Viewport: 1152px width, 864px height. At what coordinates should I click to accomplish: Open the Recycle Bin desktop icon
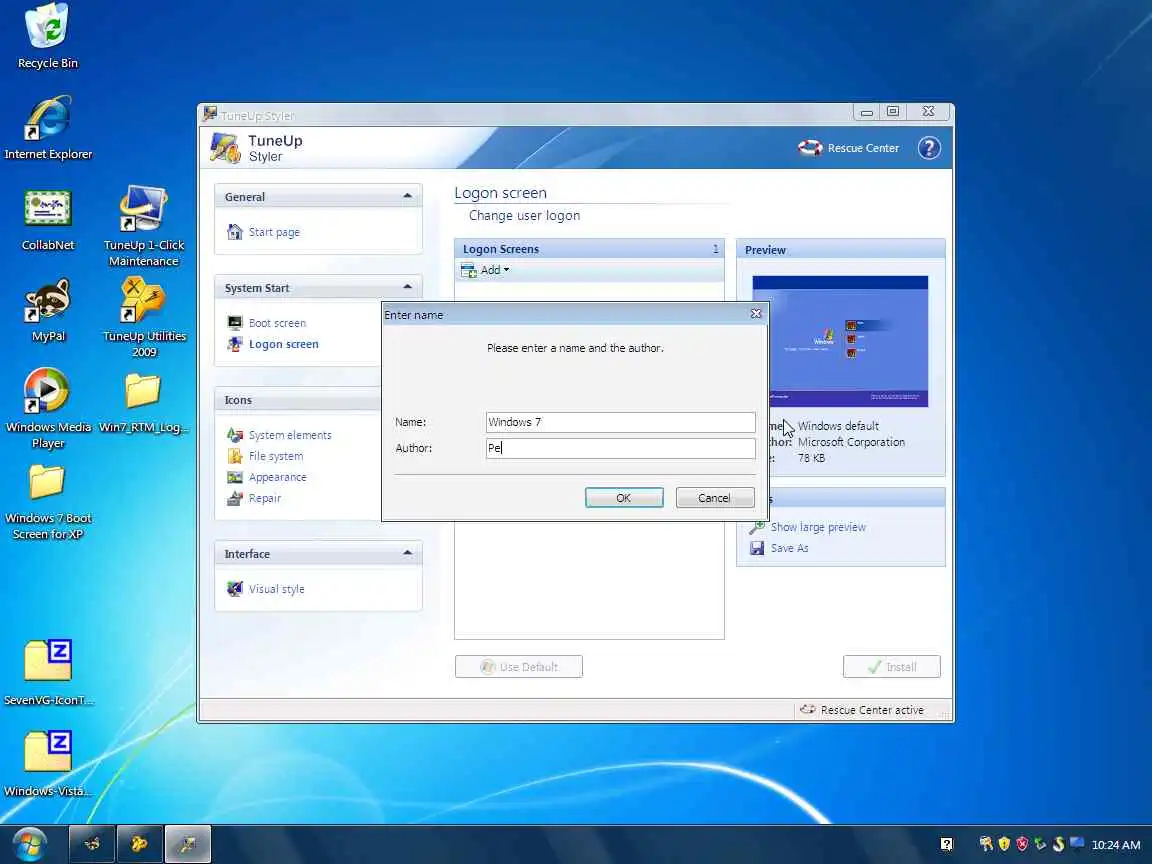[x=48, y=35]
